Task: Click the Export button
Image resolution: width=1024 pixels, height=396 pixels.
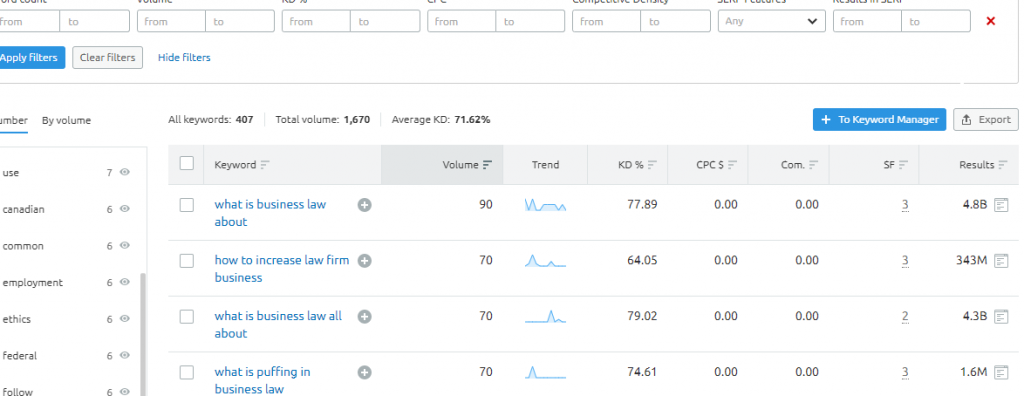Action: pyautogui.click(x=985, y=120)
